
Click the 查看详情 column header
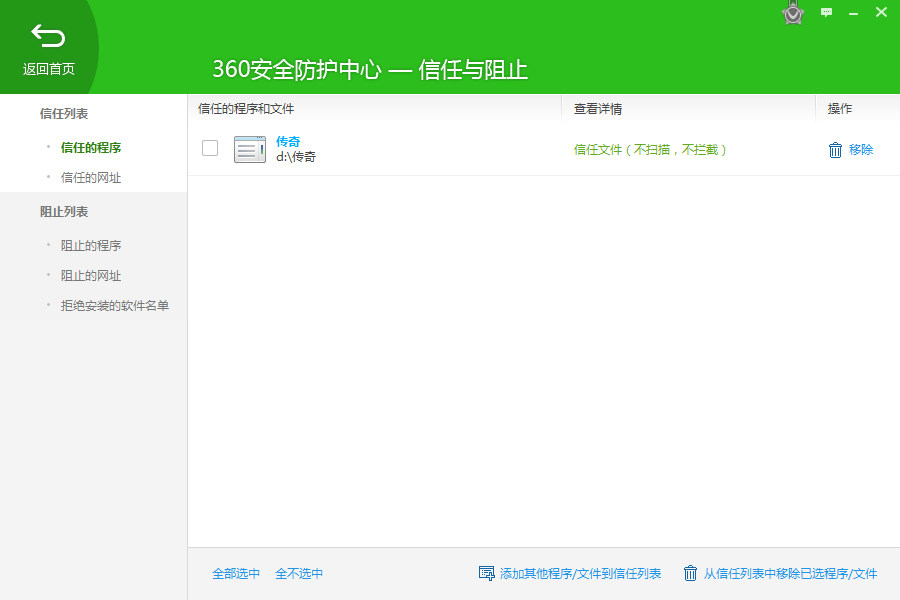point(598,109)
